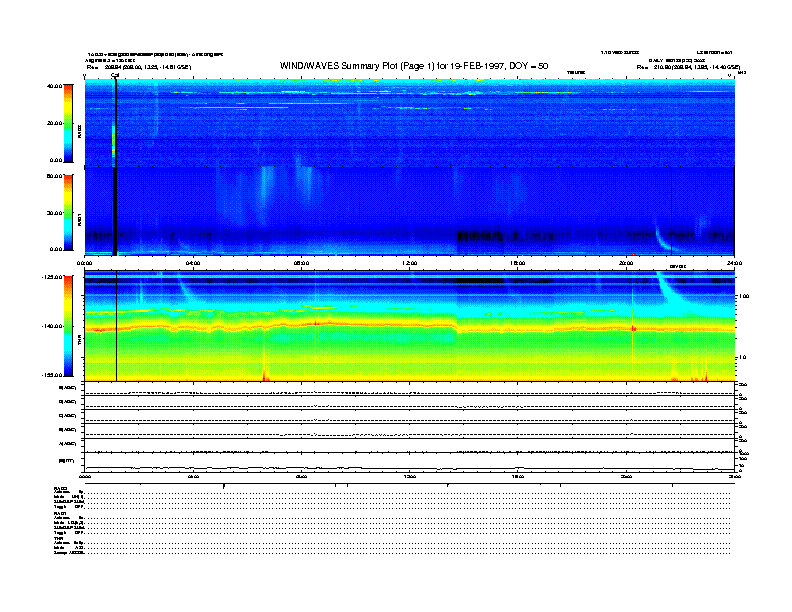Click the 100 frequency label right of TNR
Screen dimensions: 792x612
744,296
